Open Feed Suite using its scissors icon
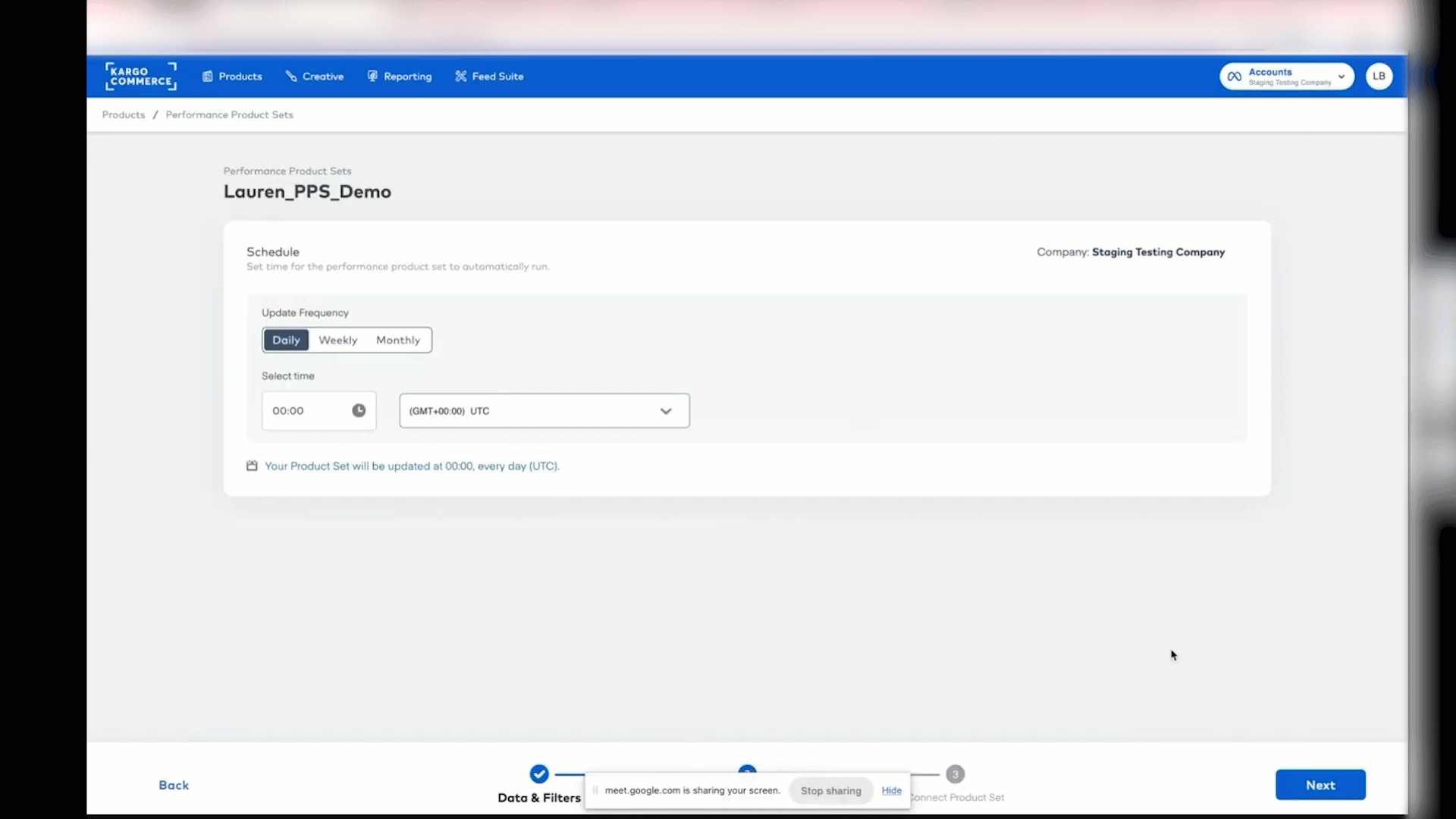Image resolution: width=1456 pixels, height=819 pixels. pyautogui.click(x=461, y=76)
